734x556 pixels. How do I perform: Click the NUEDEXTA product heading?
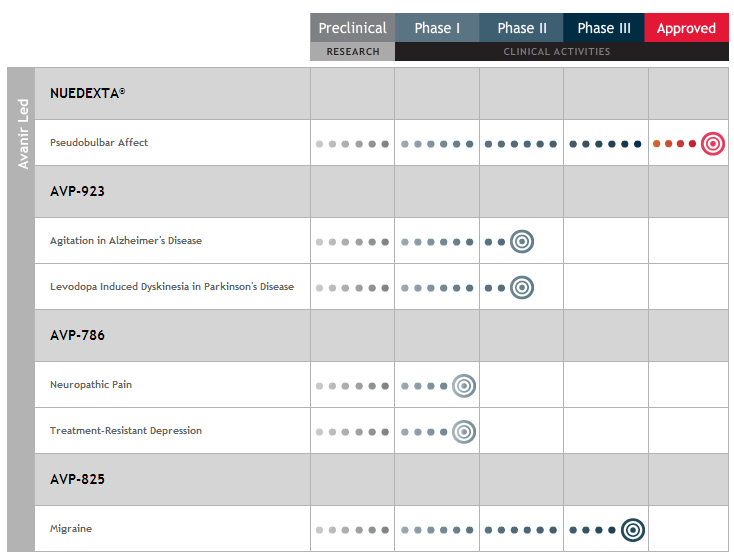(88, 93)
